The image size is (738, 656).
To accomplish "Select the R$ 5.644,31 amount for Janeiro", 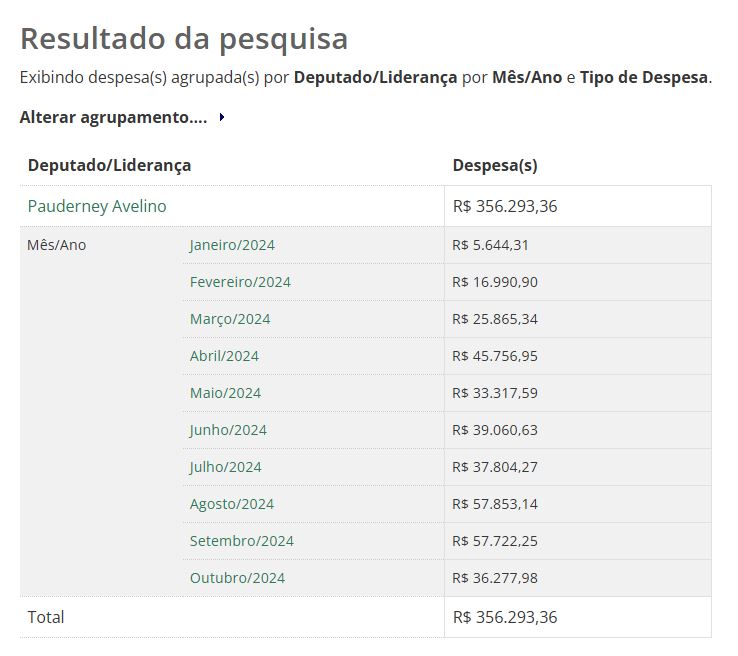I will pyautogui.click(x=490, y=245).
